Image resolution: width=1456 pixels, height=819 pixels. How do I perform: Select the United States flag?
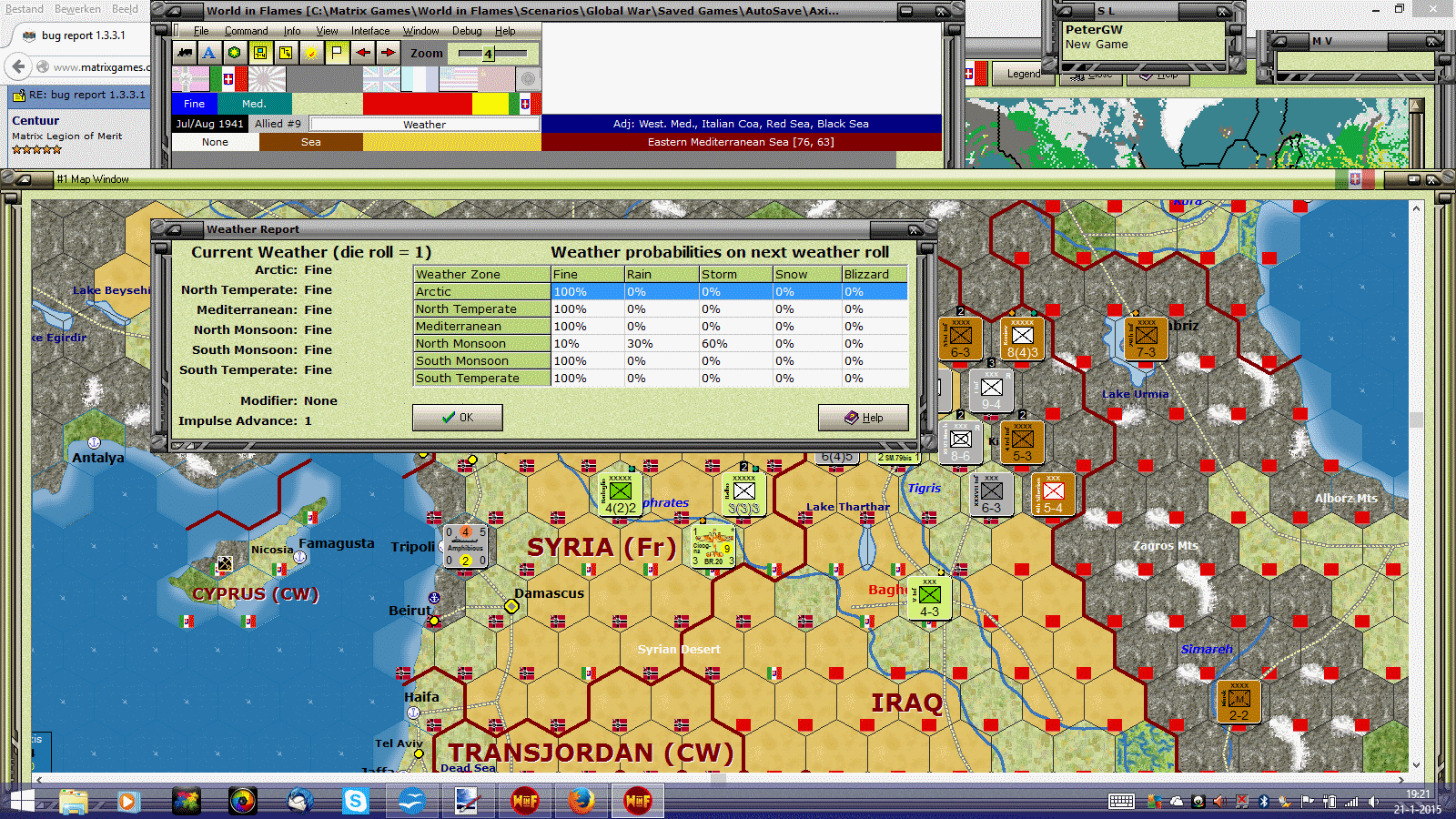coord(458,79)
